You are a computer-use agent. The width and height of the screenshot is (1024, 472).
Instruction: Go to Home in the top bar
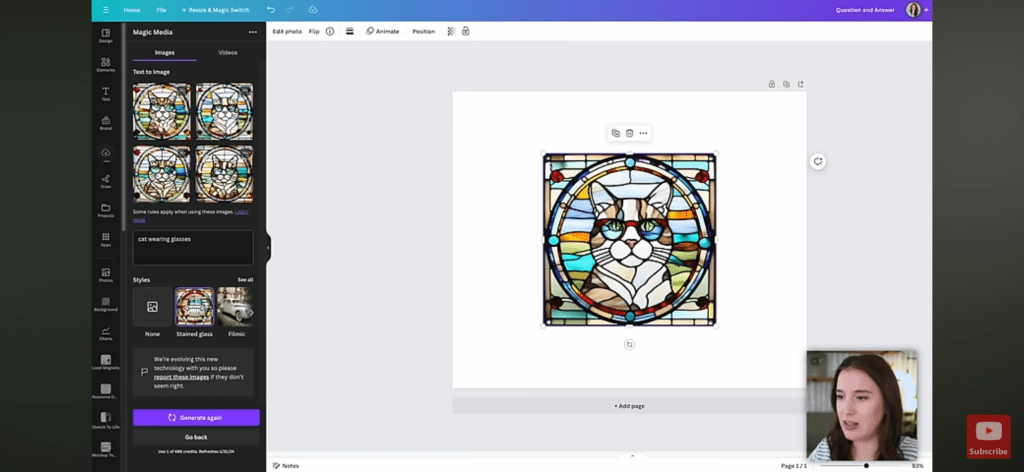click(x=132, y=10)
